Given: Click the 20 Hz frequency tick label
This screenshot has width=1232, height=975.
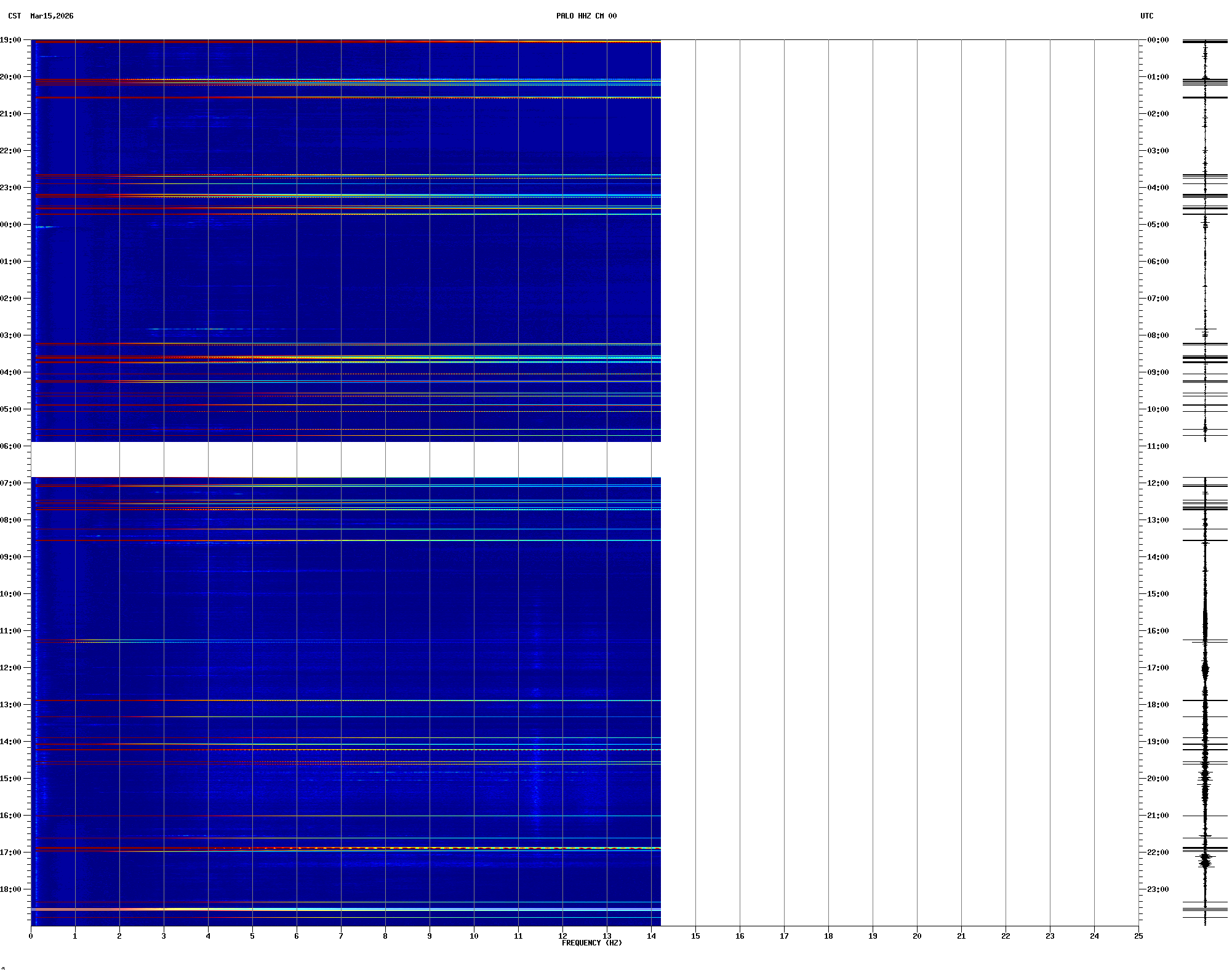Looking at the screenshot, I should tap(917, 936).
